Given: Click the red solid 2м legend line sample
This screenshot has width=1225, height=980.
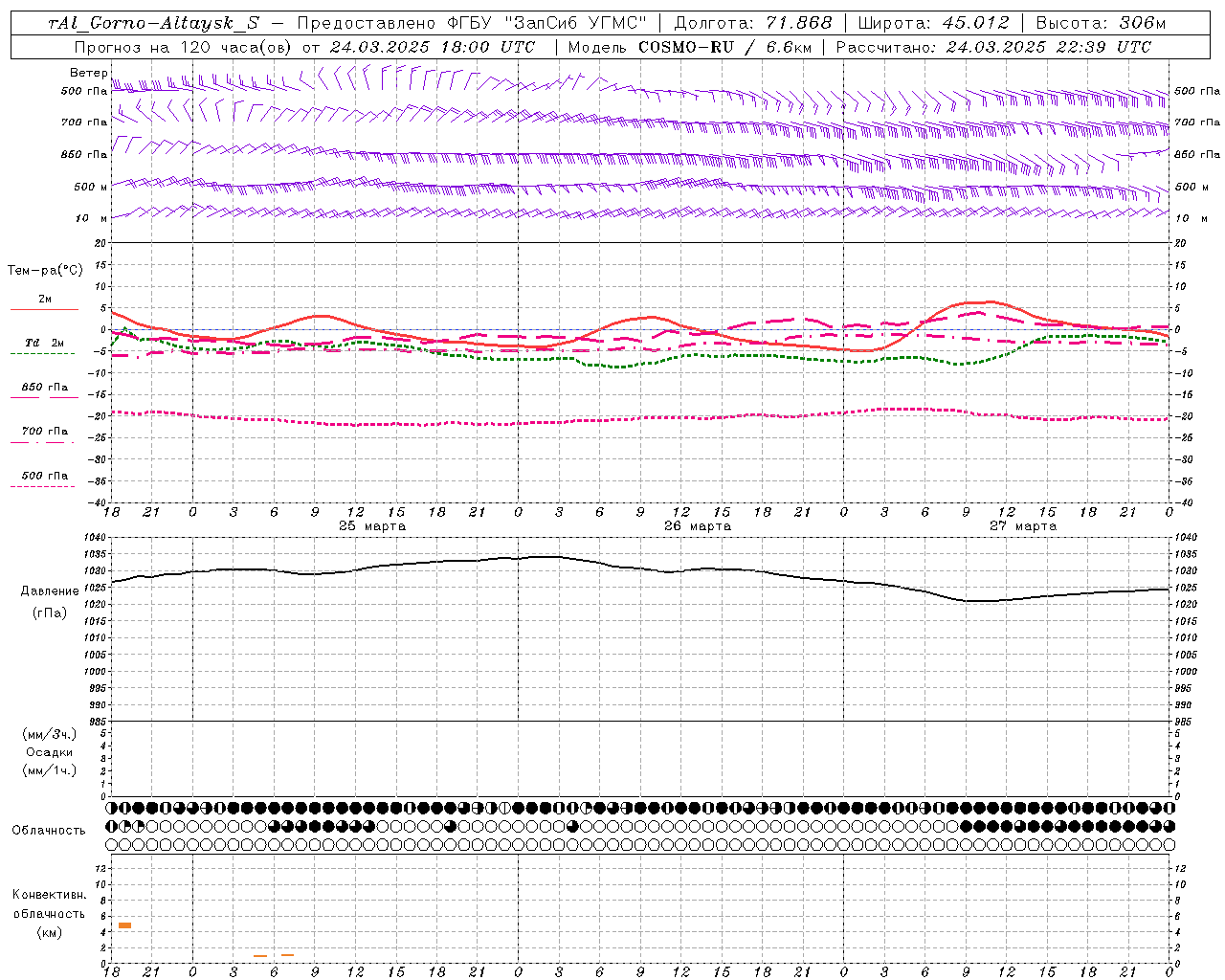Looking at the screenshot, I should [x=45, y=309].
